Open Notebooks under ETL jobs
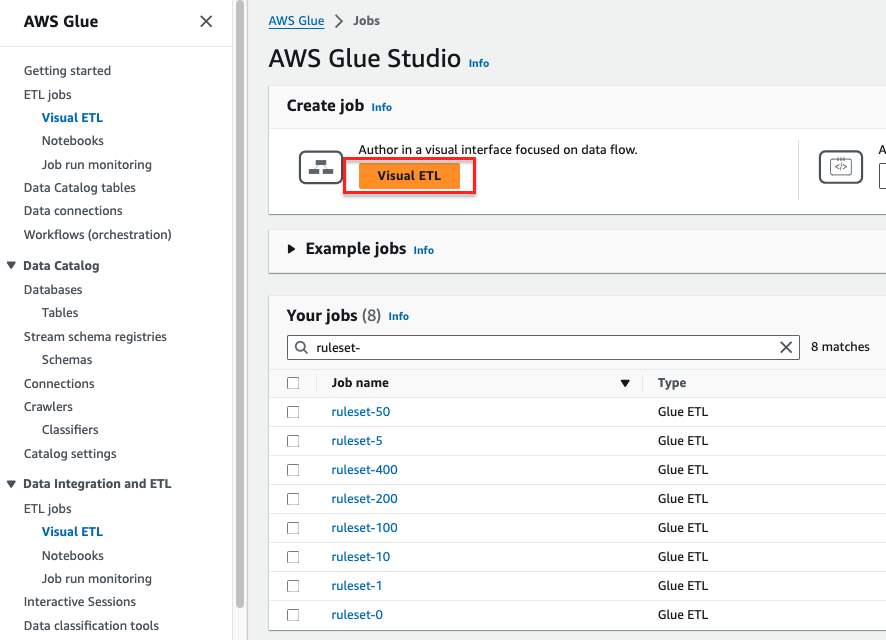This screenshot has width=886, height=640. pyautogui.click(x=72, y=141)
